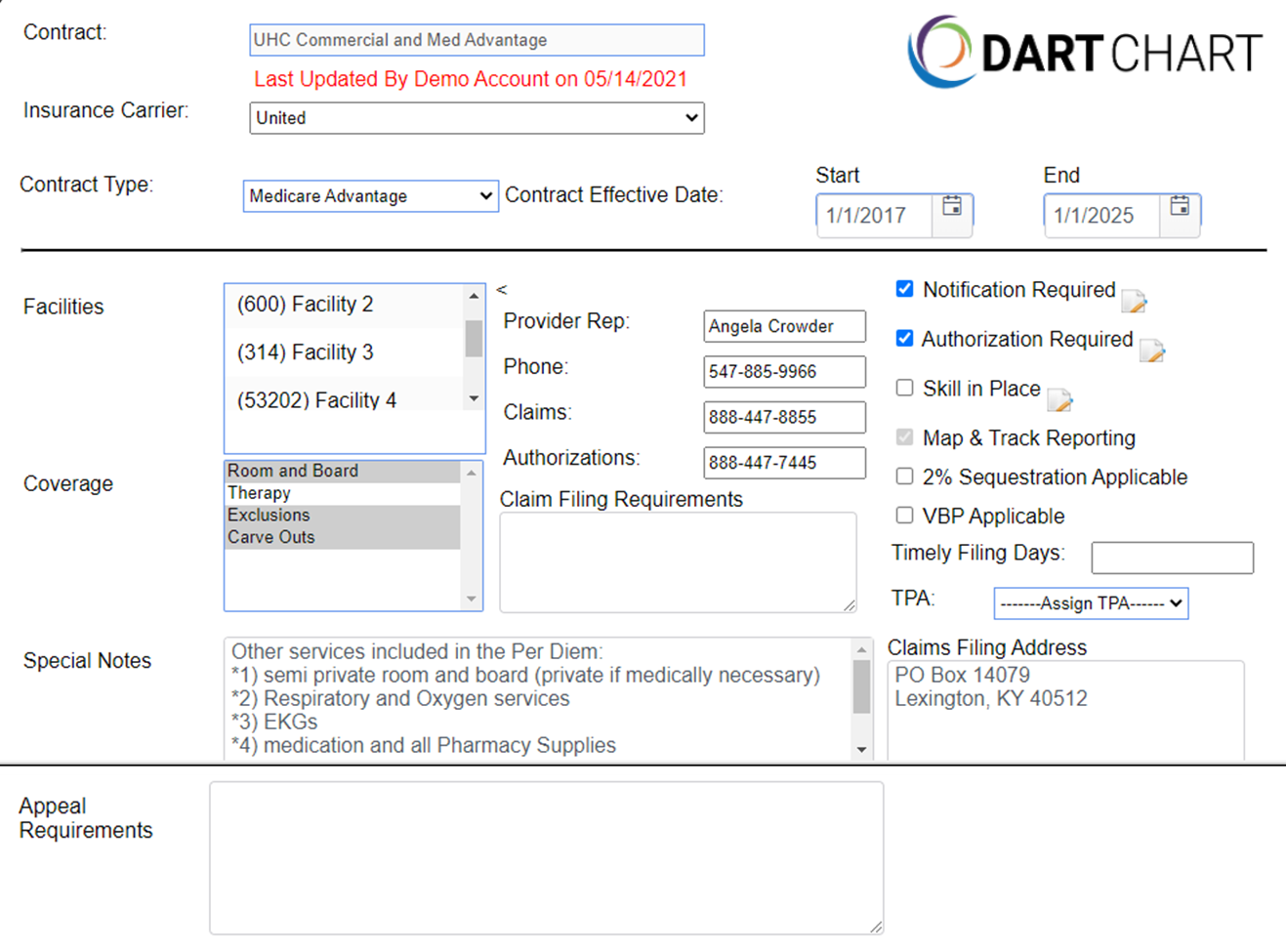Edit the Notification Required note icon
Image resolution: width=1286 pixels, height=952 pixels.
pyautogui.click(x=1134, y=301)
